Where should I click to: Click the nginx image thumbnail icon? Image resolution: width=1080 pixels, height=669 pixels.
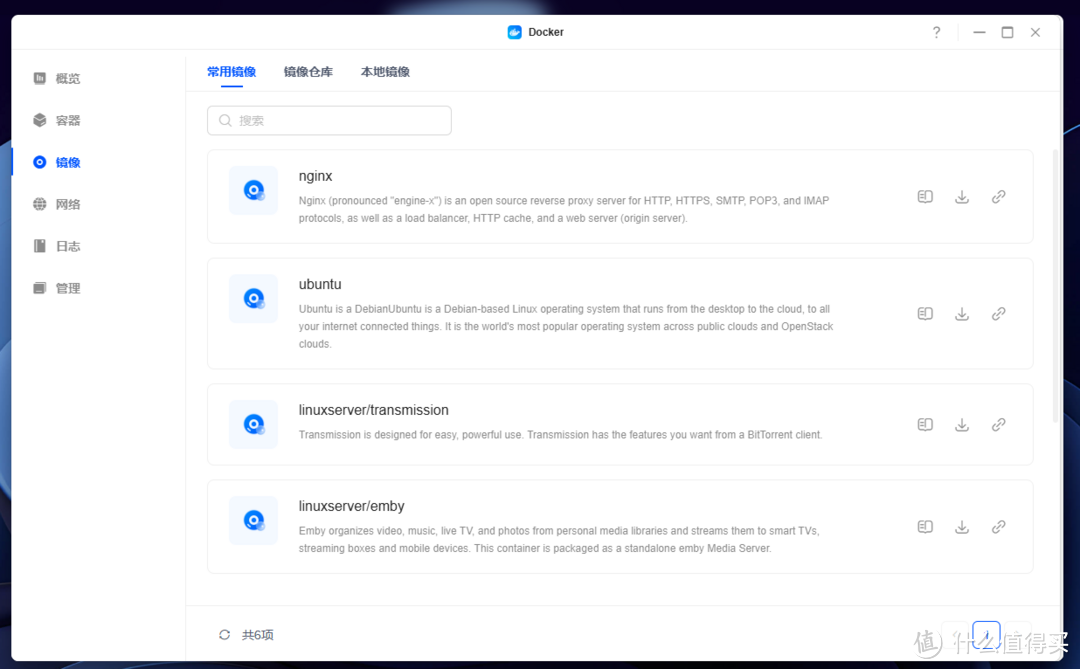pyautogui.click(x=253, y=190)
